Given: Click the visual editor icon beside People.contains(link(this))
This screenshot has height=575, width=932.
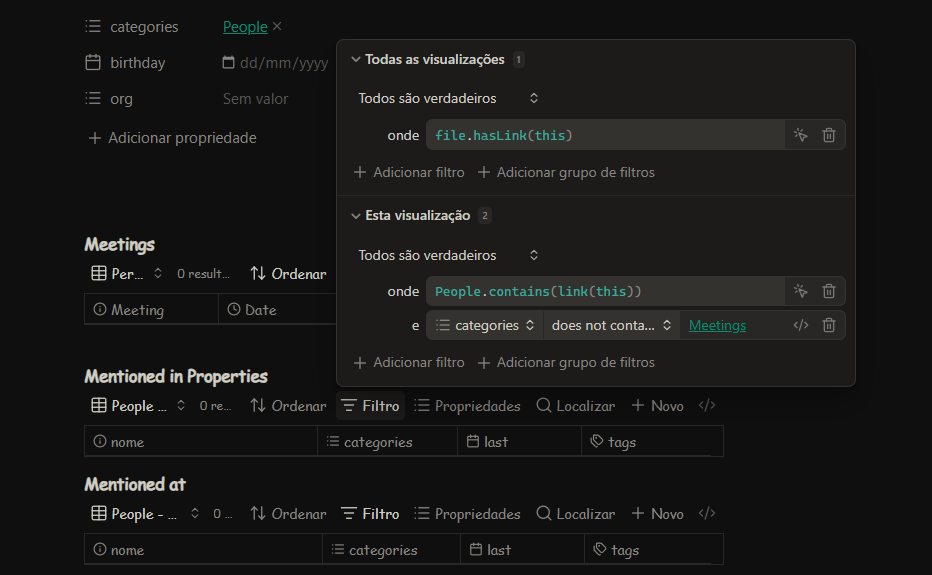Looking at the screenshot, I should click(x=800, y=291).
